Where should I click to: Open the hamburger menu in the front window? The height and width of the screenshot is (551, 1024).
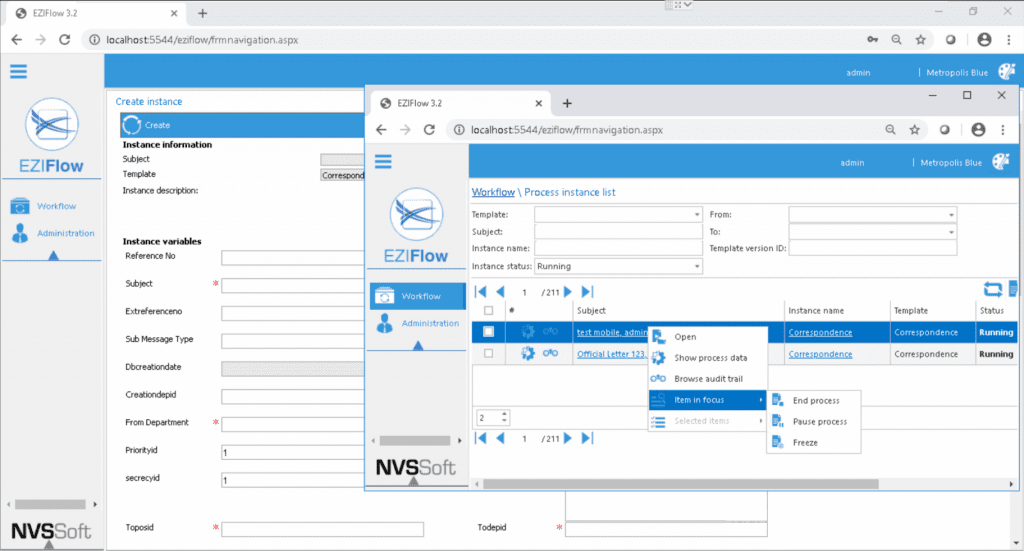click(x=382, y=162)
